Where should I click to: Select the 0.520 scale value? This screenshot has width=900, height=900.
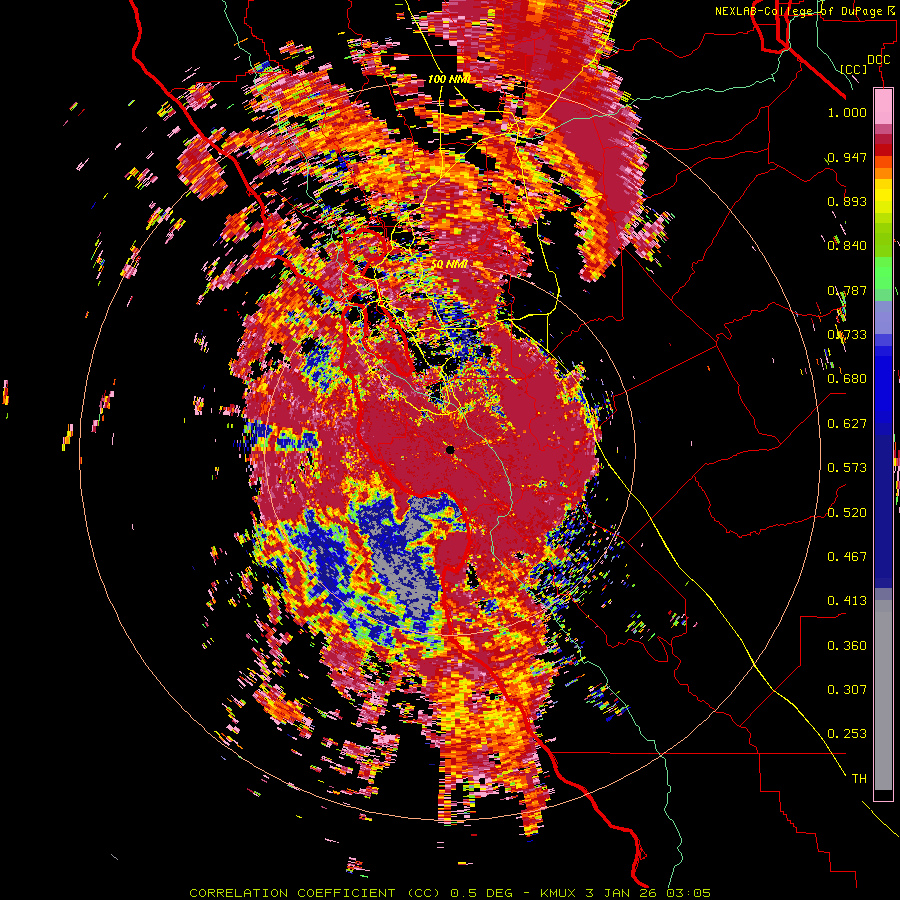(x=847, y=513)
